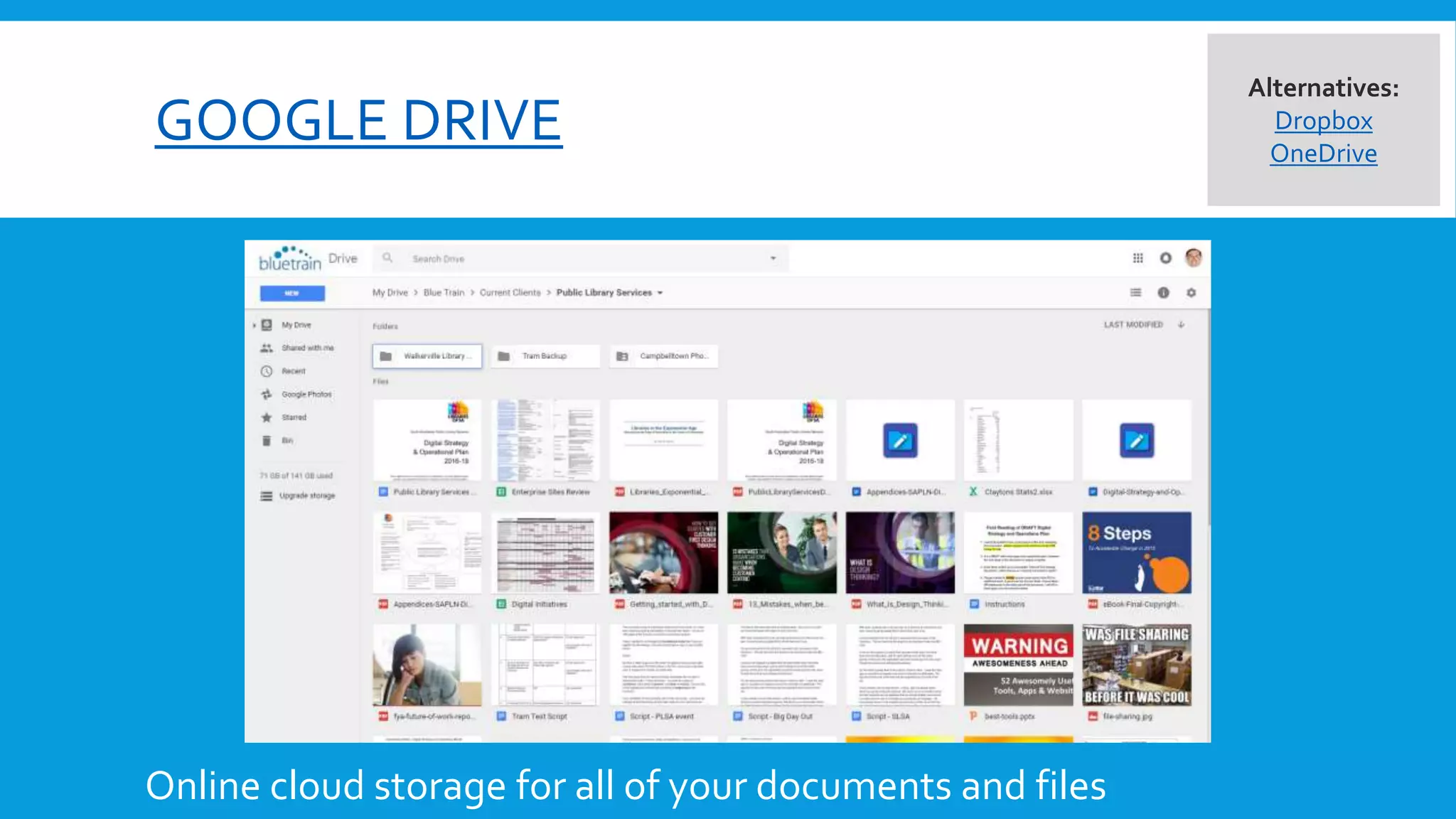
Task: Open Shared with me
Action: pos(307,348)
